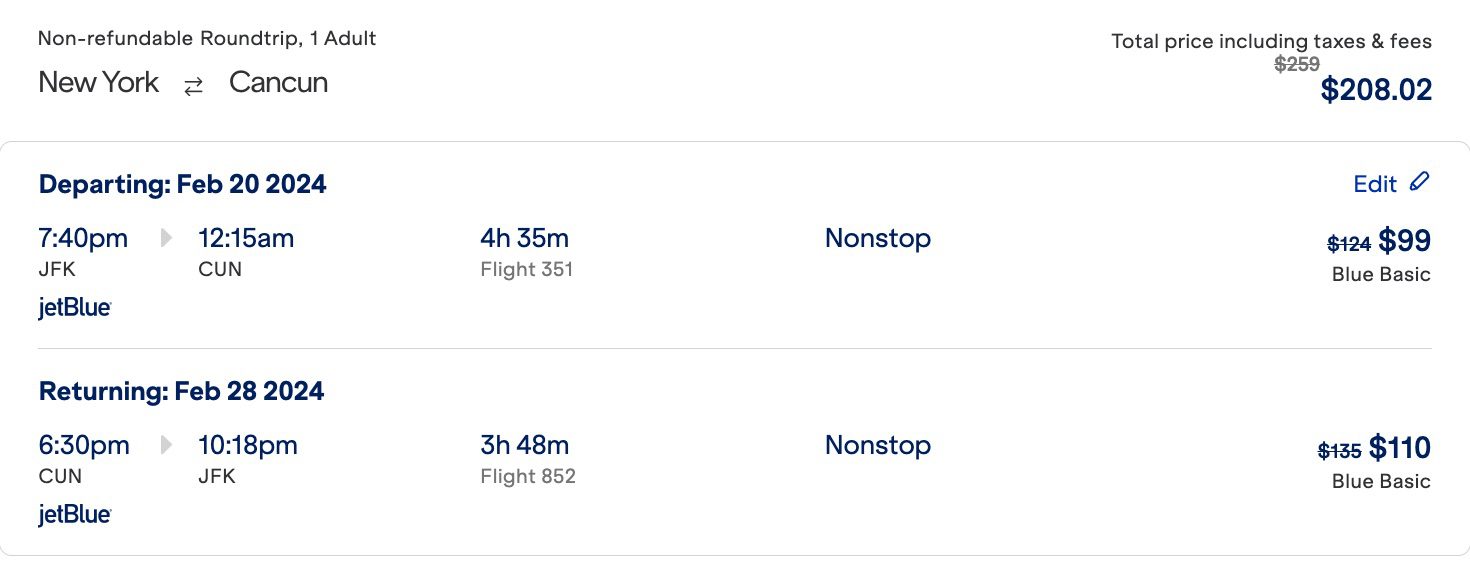The image size is (1470, 580).
Task: Click the crossed-out $259 original price
Action: 1299,64
